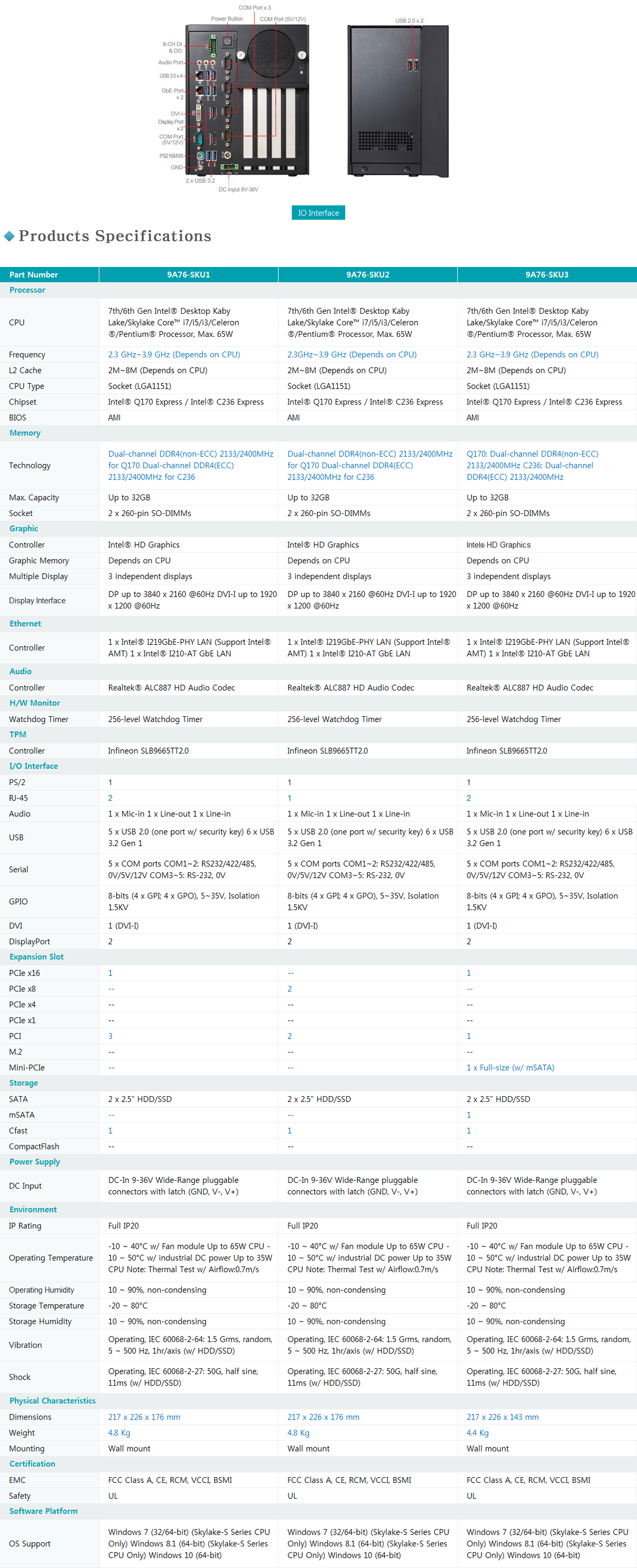This screenshot has height=1568, width=637.
Task: Click SKU2 frequency value 2.3GHz~3.9 GHz
Action: click(x=352, y=355)
